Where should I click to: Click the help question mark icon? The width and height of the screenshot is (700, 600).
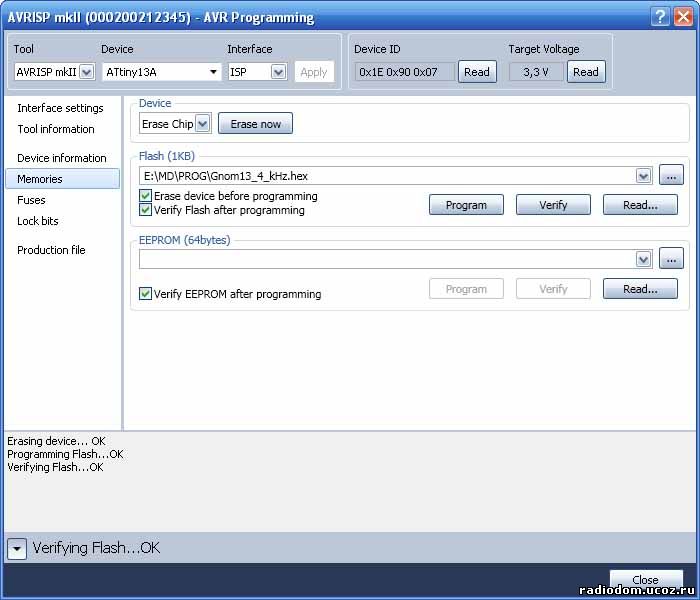click(x=660, y=17)
